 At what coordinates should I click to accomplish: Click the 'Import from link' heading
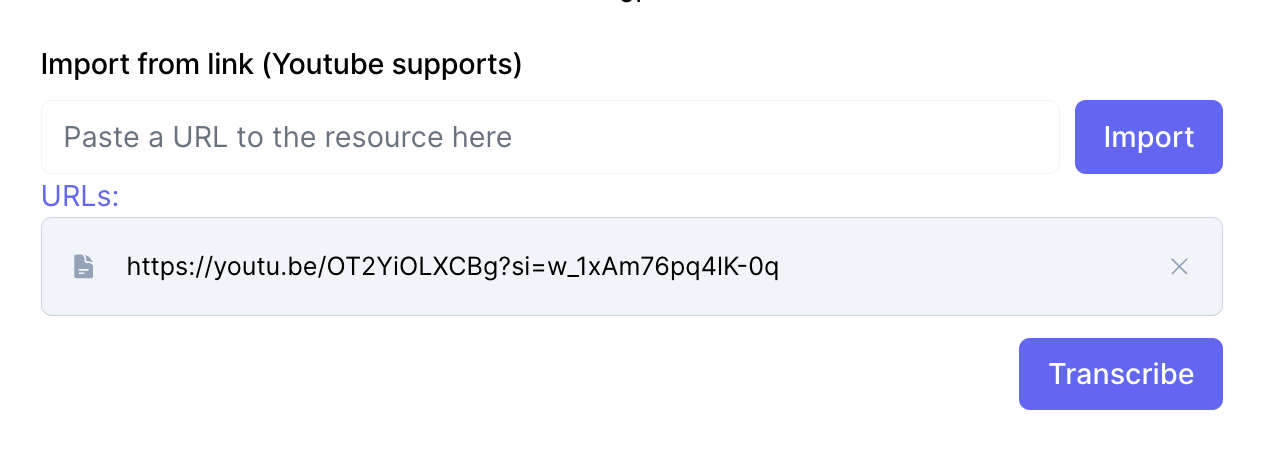click(x=281, y=65)
